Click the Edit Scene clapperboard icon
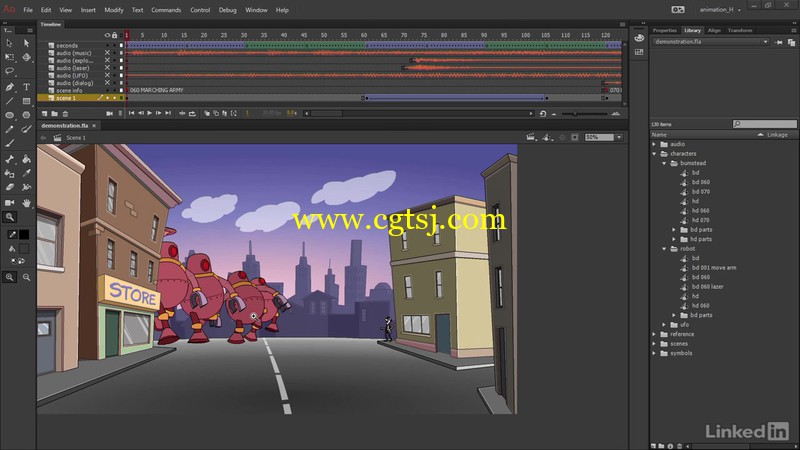800x450 pixels. coord(531,137)
